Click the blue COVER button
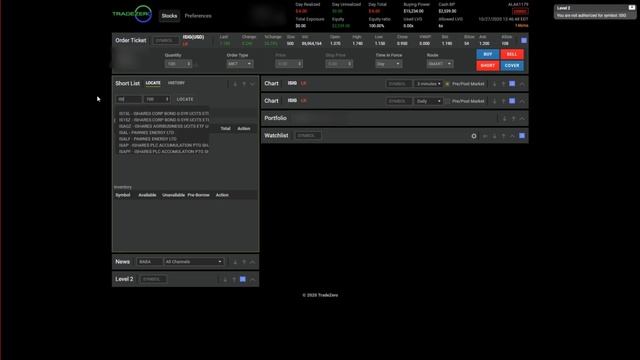The width and height of the screenshot is (640, 360). tap(512, 66)
